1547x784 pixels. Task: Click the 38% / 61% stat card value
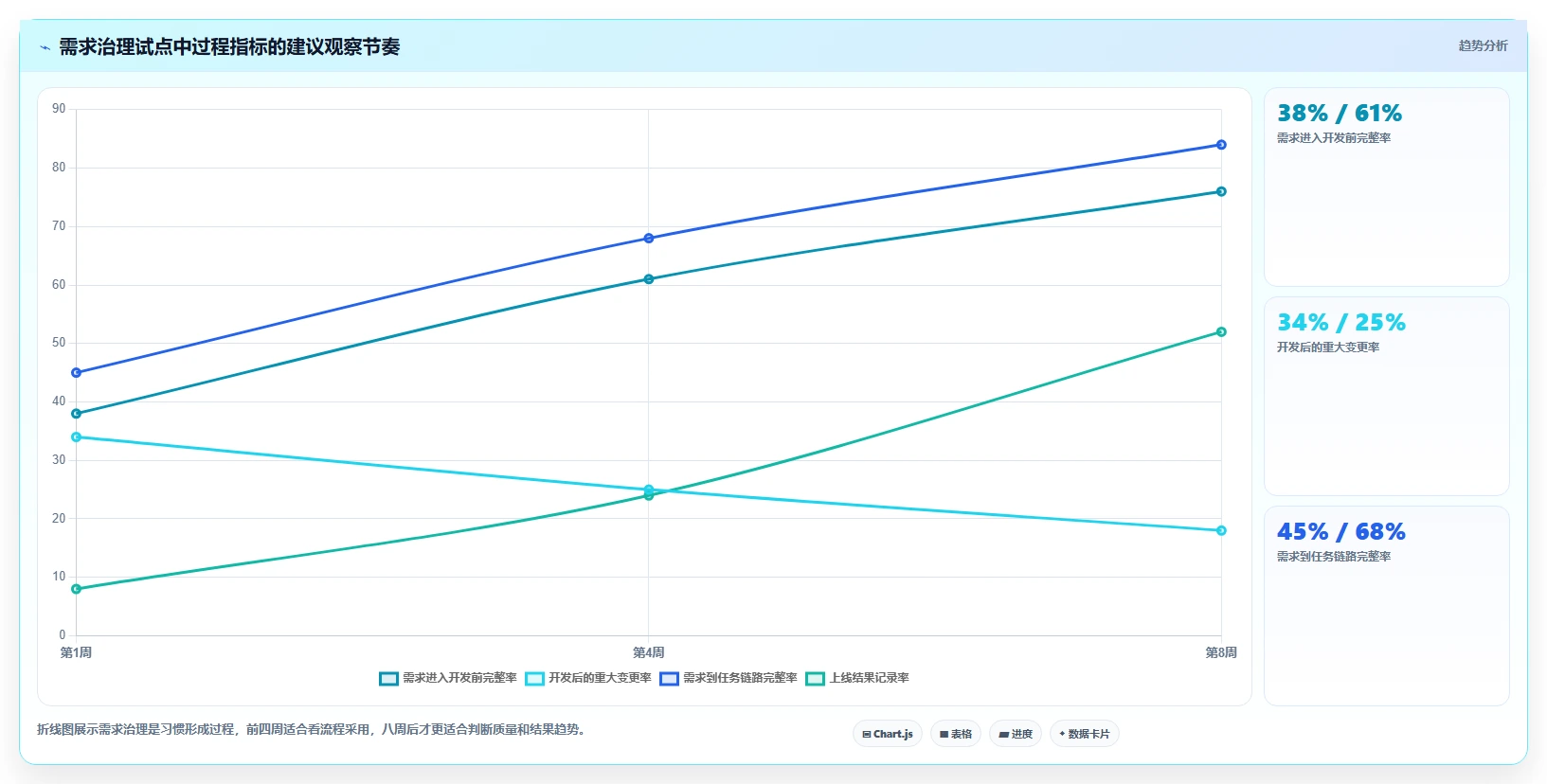coord(1340,114)
